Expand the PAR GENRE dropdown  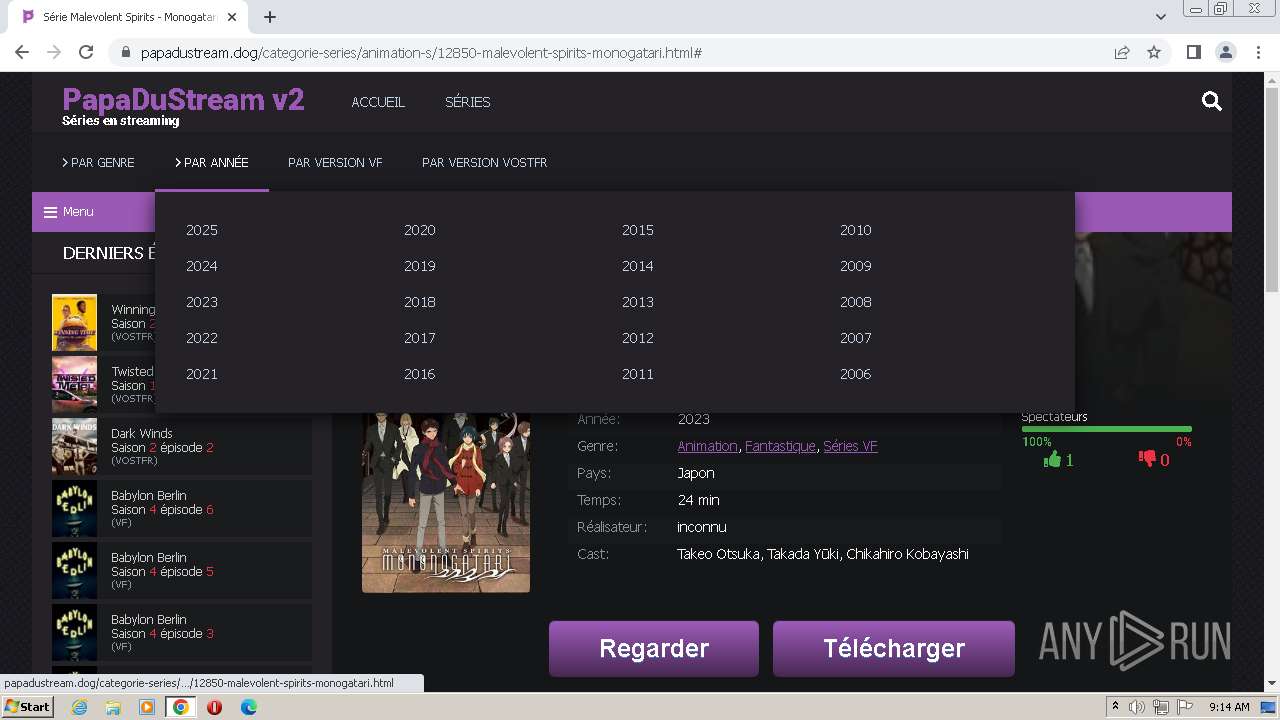coord(98,162)
